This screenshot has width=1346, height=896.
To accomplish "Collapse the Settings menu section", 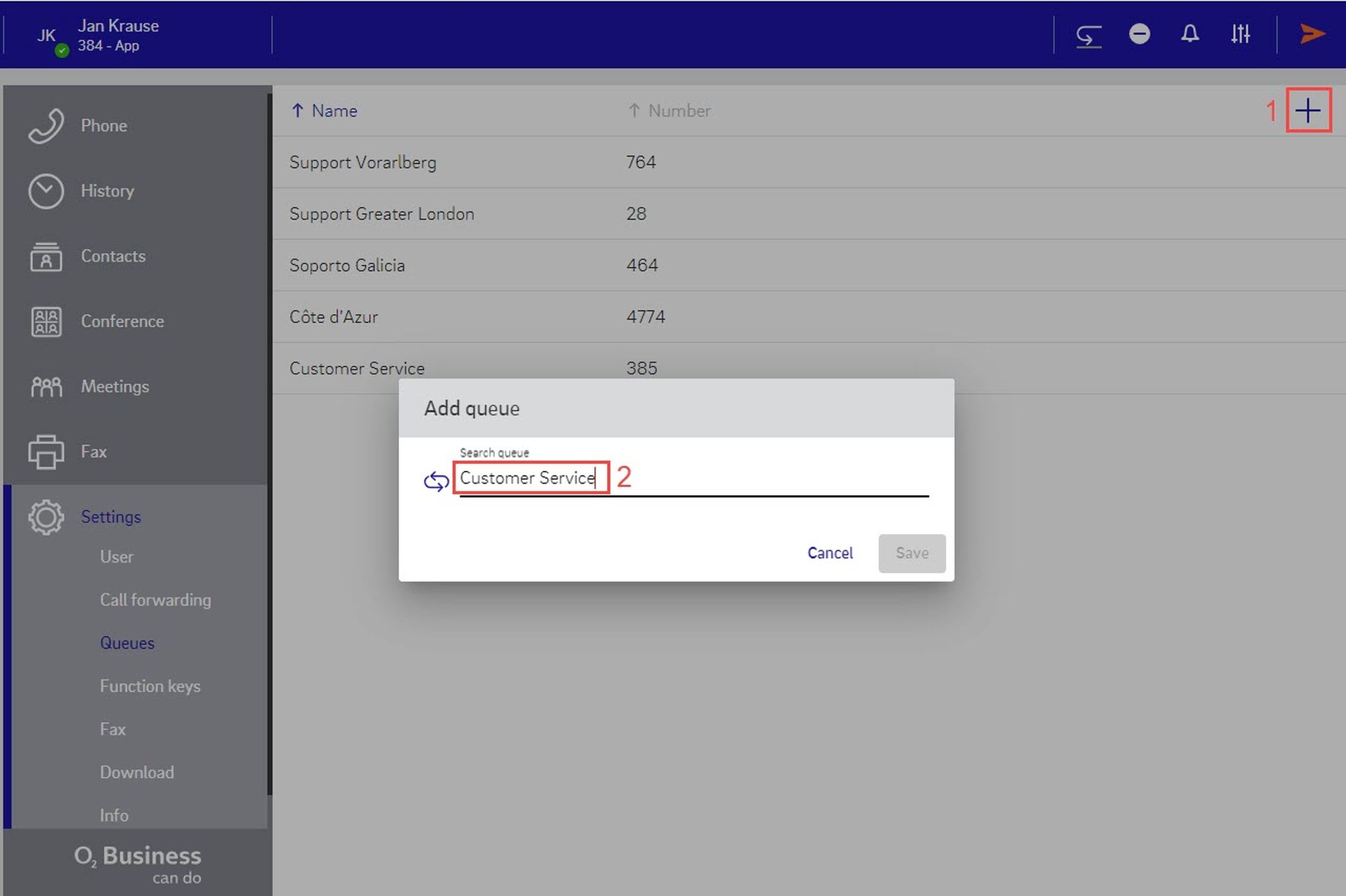I will tap(110, 517).
